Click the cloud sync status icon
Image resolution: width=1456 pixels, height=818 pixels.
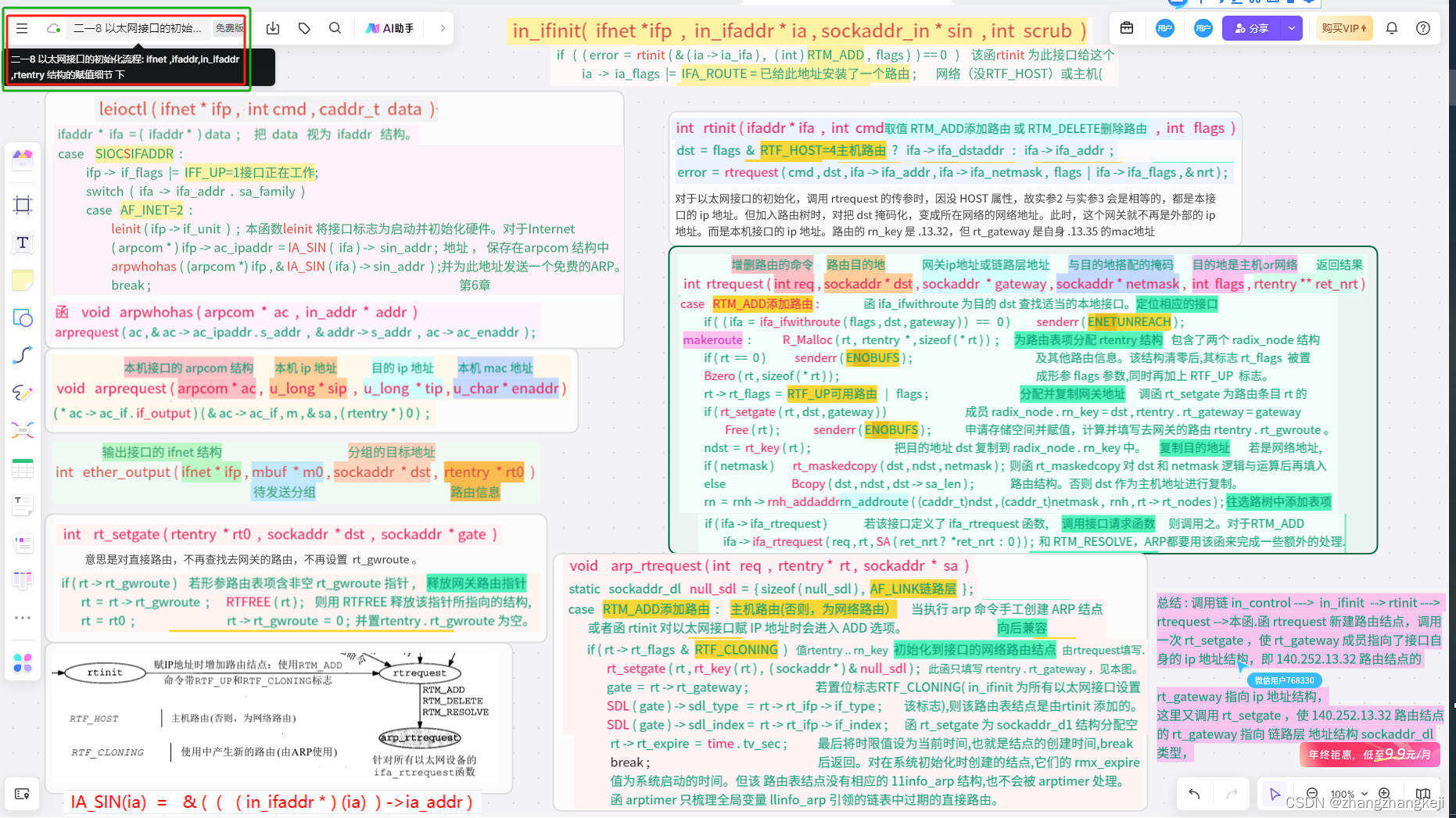click(x=53, y=28)
